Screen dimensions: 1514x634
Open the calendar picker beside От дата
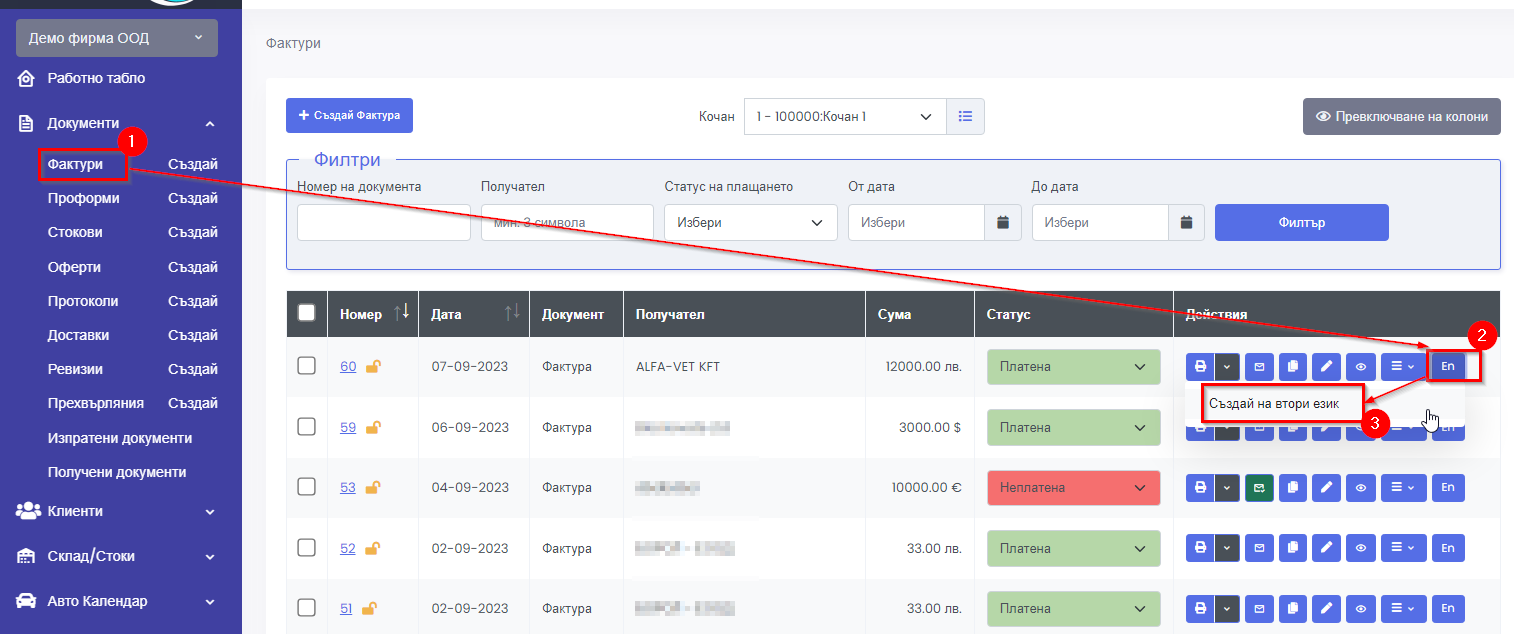tap(1003, 222)
